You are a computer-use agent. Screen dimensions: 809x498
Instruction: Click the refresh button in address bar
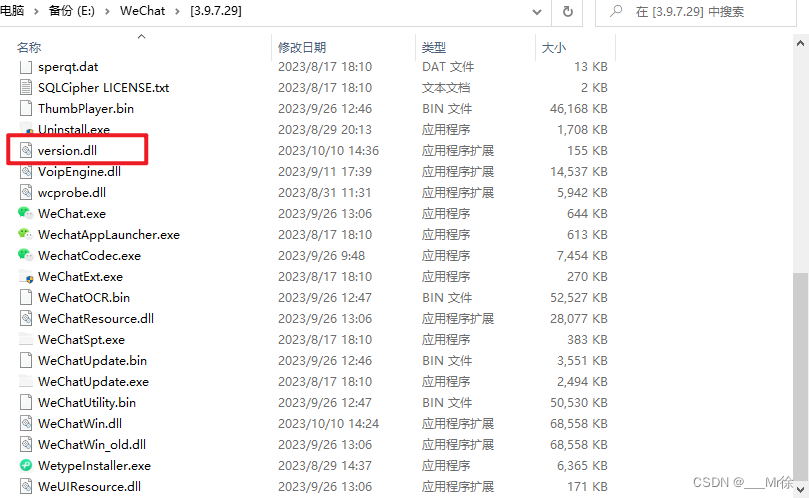tap(568, 11)
